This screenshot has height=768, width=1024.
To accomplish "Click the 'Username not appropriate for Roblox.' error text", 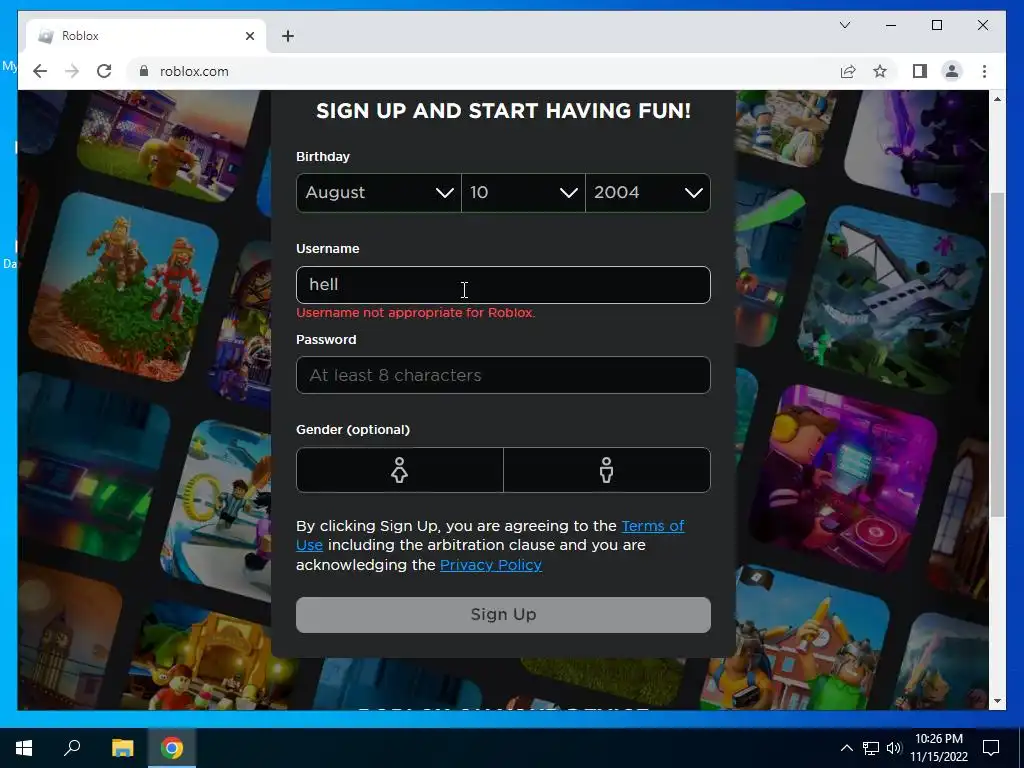I will [x=415, y=313].
